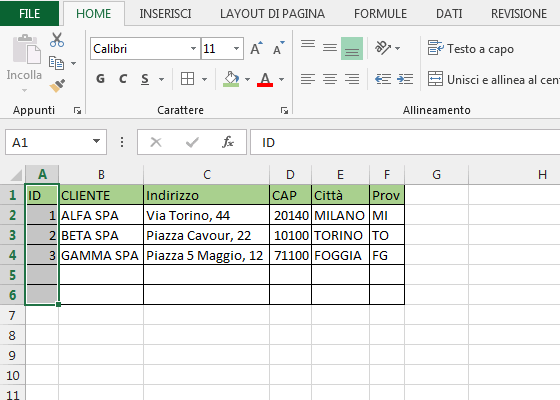
Task: Open REVISIONE tab
Action: click(x=519, y=14)
